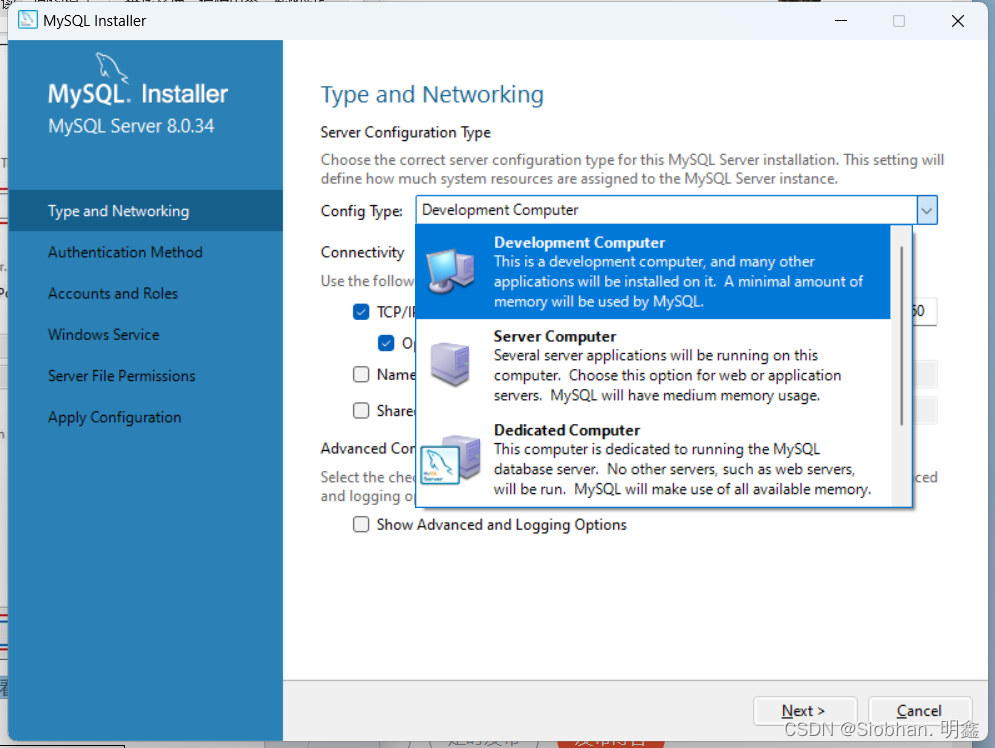This screenshot has width=995, height=748.
Task: Click the Config Type label
Action: (362, 211)
